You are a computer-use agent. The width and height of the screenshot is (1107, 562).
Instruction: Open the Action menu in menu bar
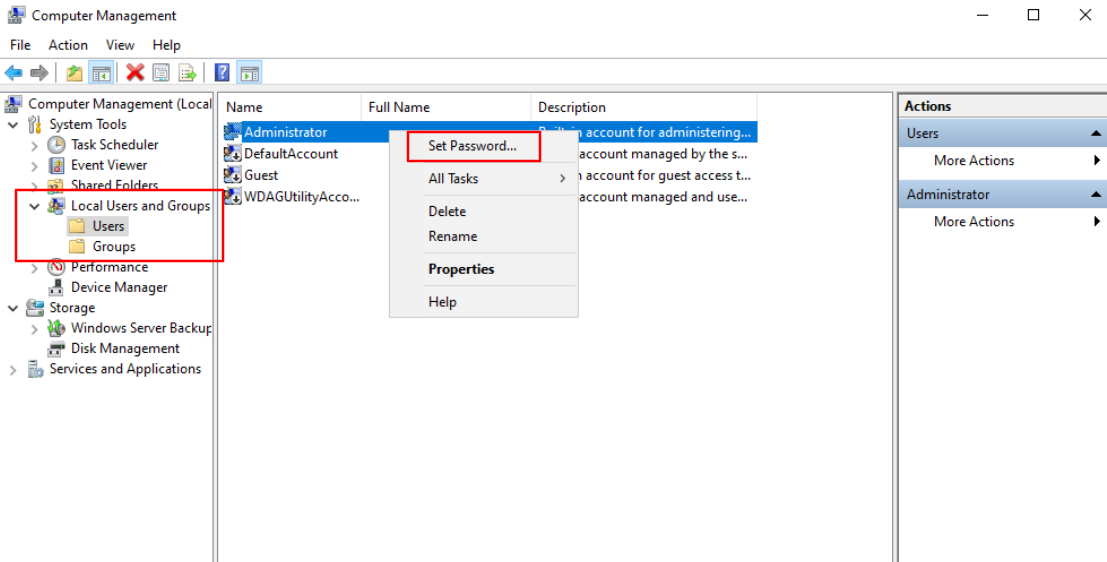[x=68, y=45]
